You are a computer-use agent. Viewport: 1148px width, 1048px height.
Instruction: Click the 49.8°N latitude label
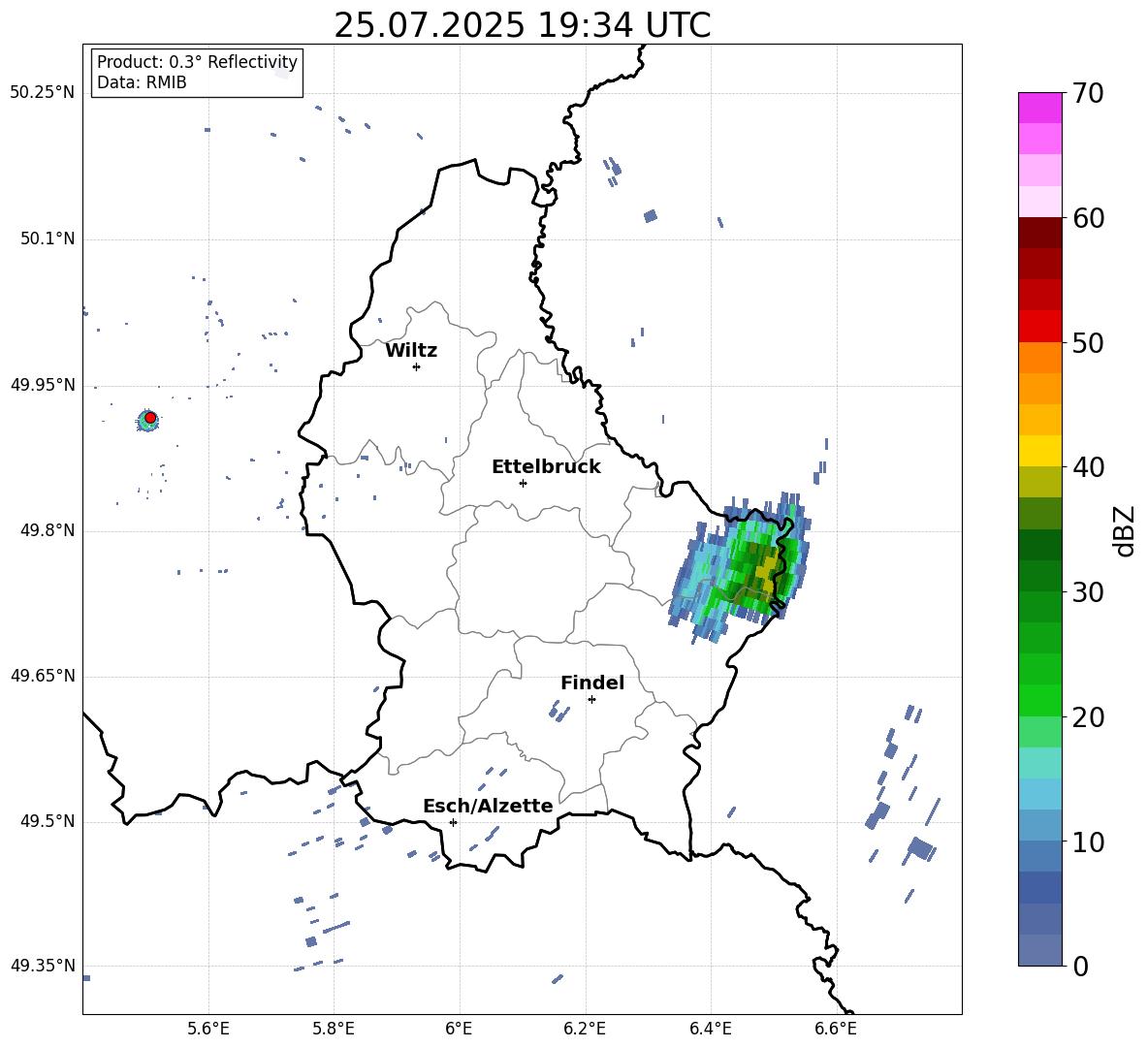(48, 530)
